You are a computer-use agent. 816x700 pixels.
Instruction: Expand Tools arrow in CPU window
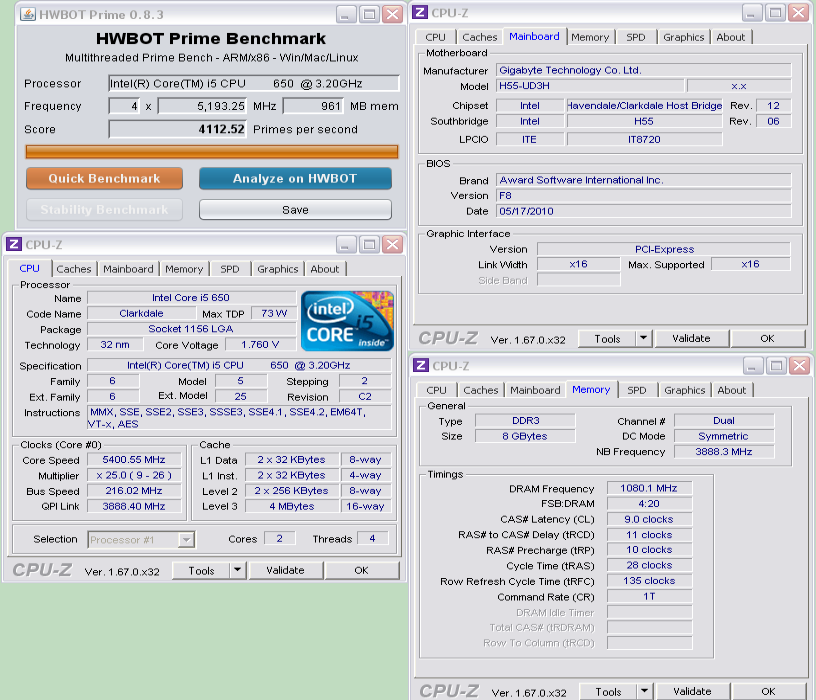(237, 570)
